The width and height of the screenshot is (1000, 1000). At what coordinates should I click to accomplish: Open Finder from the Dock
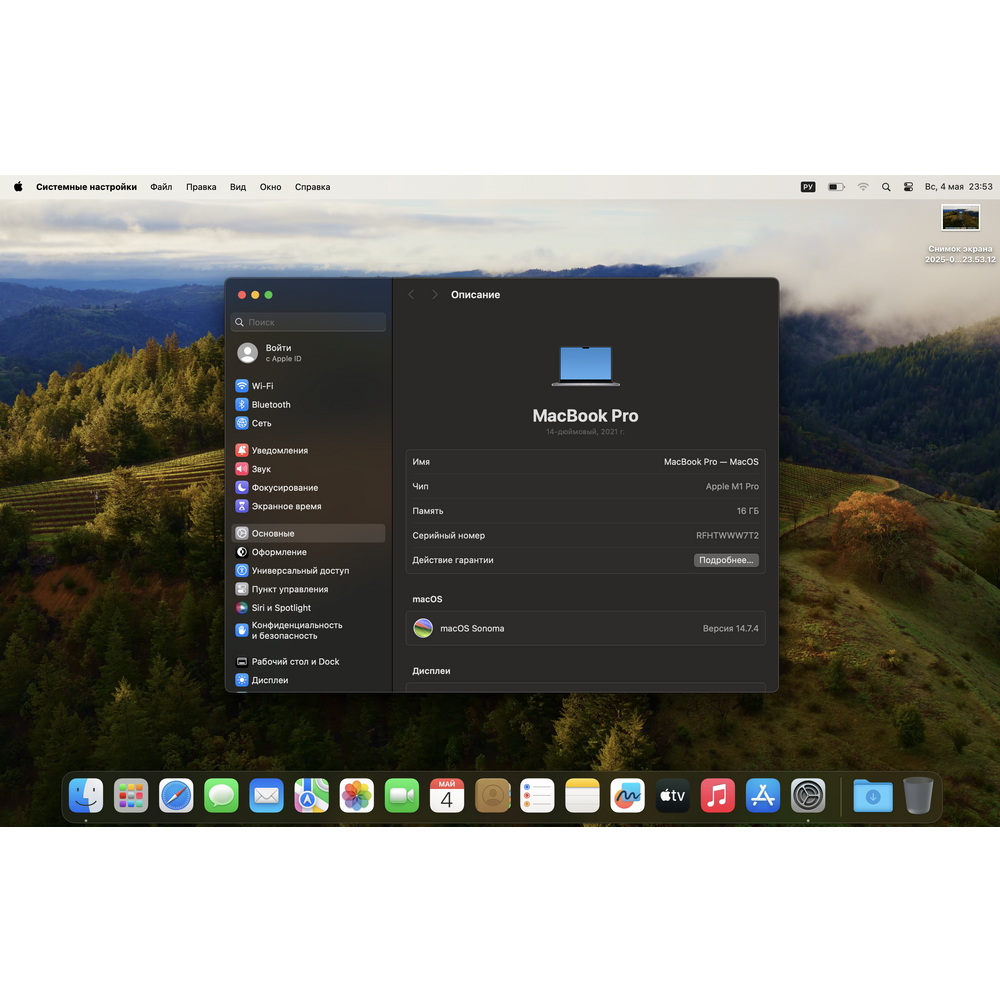pos(86,795)
